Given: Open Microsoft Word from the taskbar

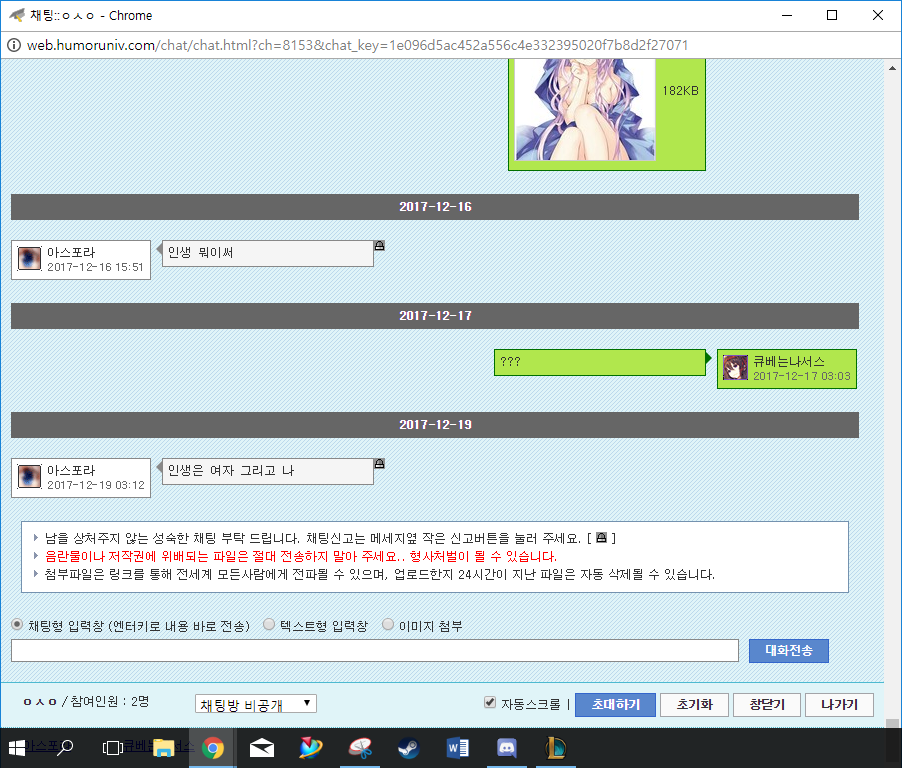Looking at the screenshot, I should click(458, 748).
